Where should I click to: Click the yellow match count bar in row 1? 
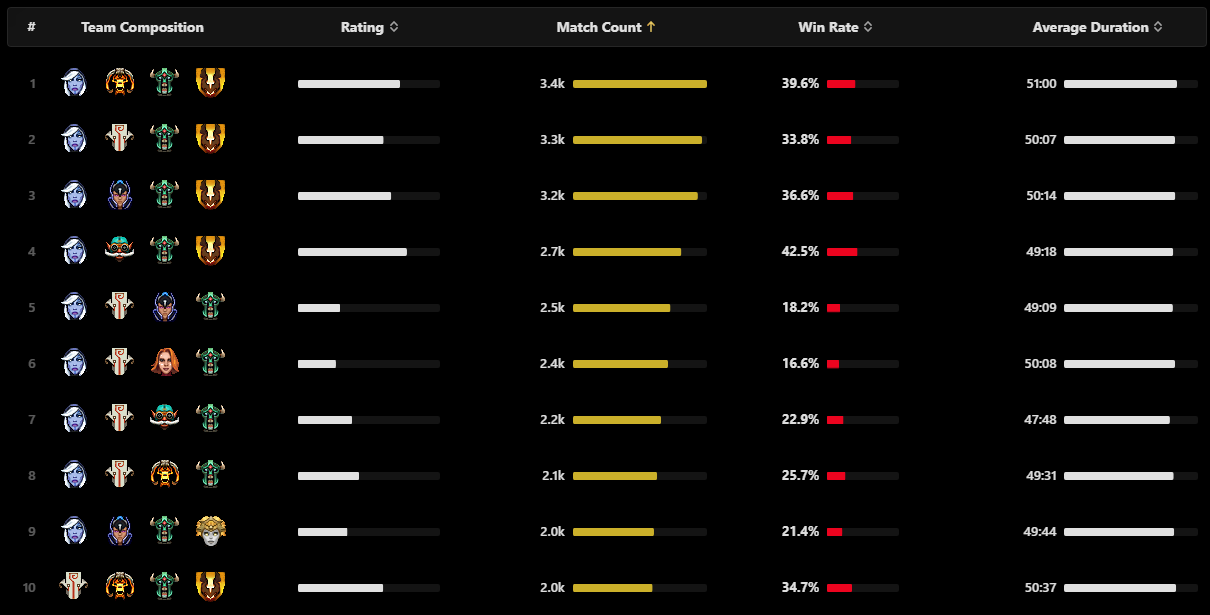coord(639,84)
